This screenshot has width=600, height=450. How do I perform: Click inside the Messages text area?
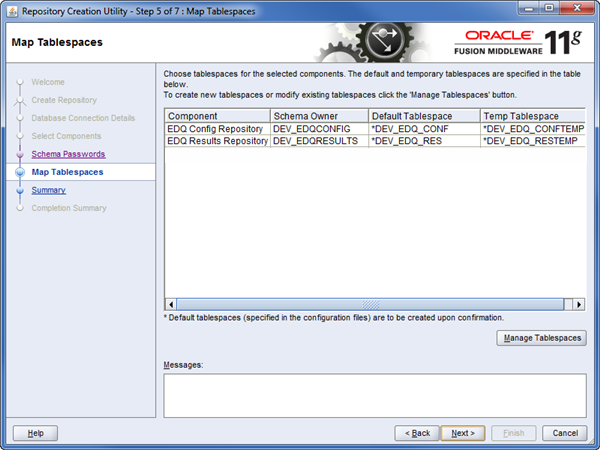click(375, 396)
